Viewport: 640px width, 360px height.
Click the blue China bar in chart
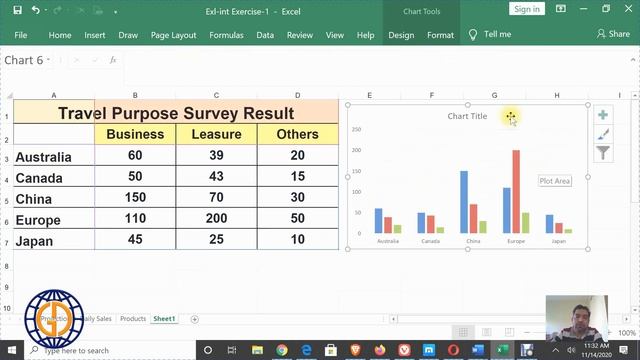464,202
